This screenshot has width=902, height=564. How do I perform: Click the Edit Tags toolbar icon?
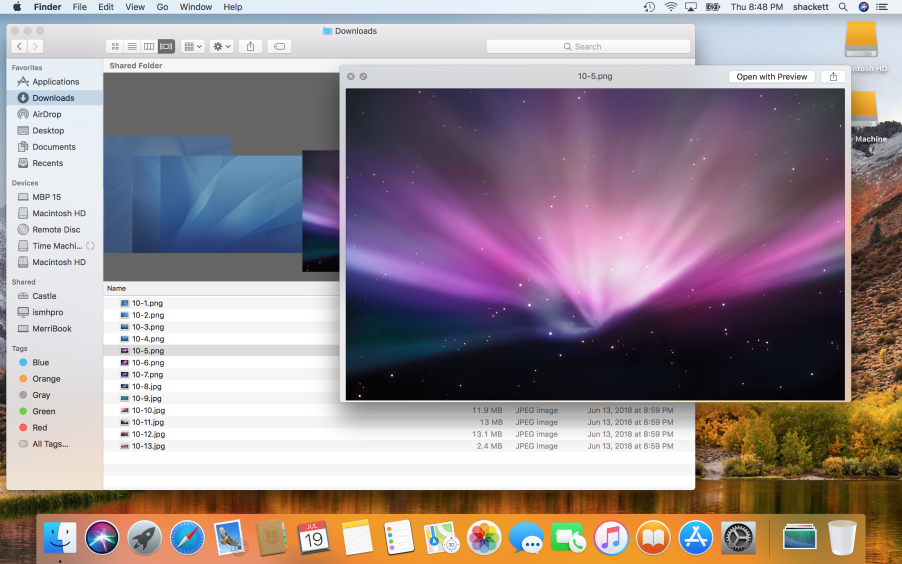click(280, 46)
